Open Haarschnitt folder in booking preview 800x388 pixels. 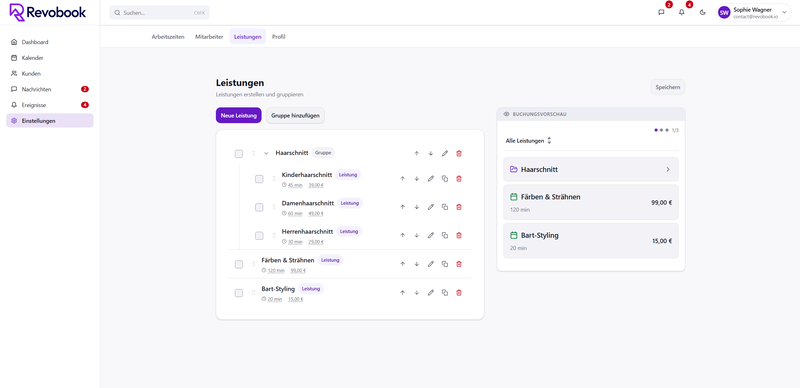pyautogui.click(x=591, y=169)
